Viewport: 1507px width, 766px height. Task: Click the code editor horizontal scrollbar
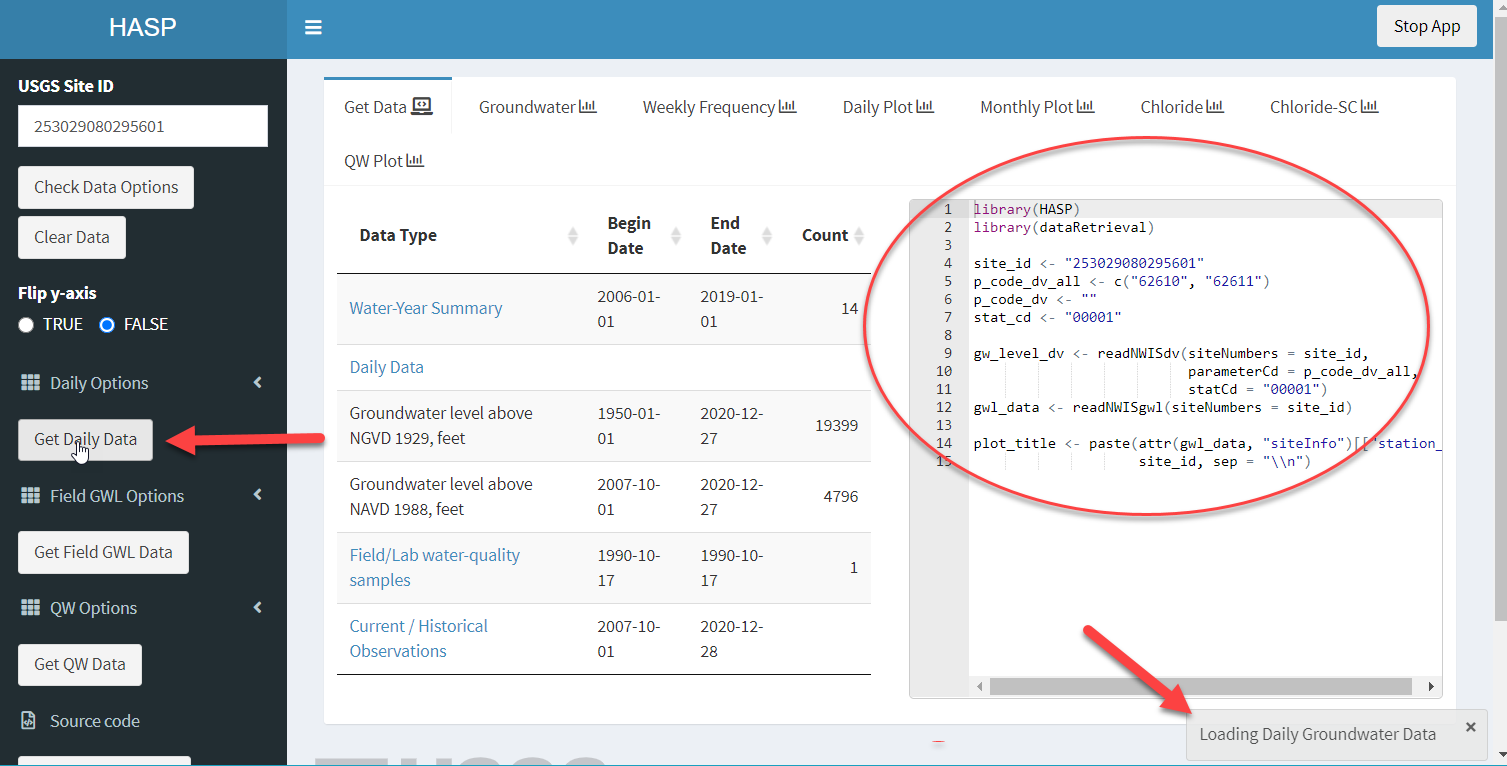pos(1200,687)
